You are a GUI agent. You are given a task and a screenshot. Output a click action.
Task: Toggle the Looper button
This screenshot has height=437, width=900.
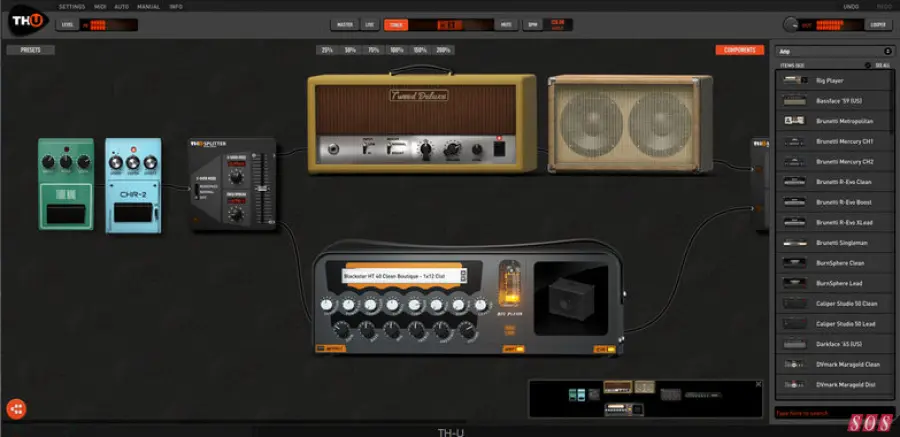877,25
